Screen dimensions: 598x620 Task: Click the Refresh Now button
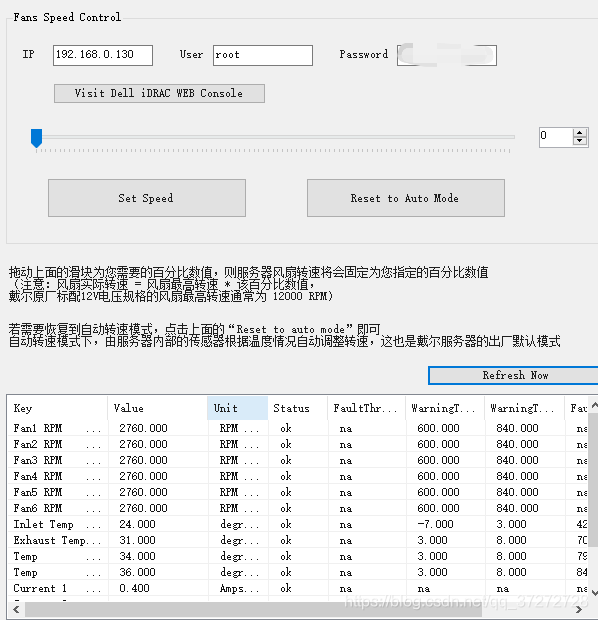click(514, 375)
